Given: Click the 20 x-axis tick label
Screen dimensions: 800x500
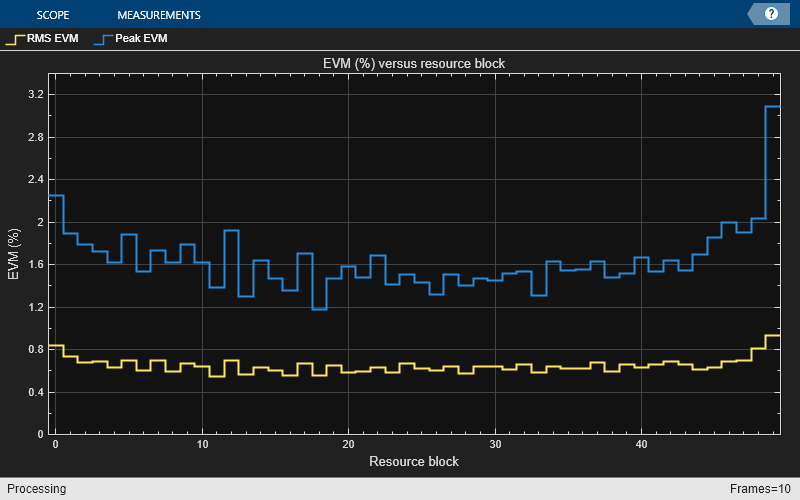Looking at the screenshot, I should (348, 444).
